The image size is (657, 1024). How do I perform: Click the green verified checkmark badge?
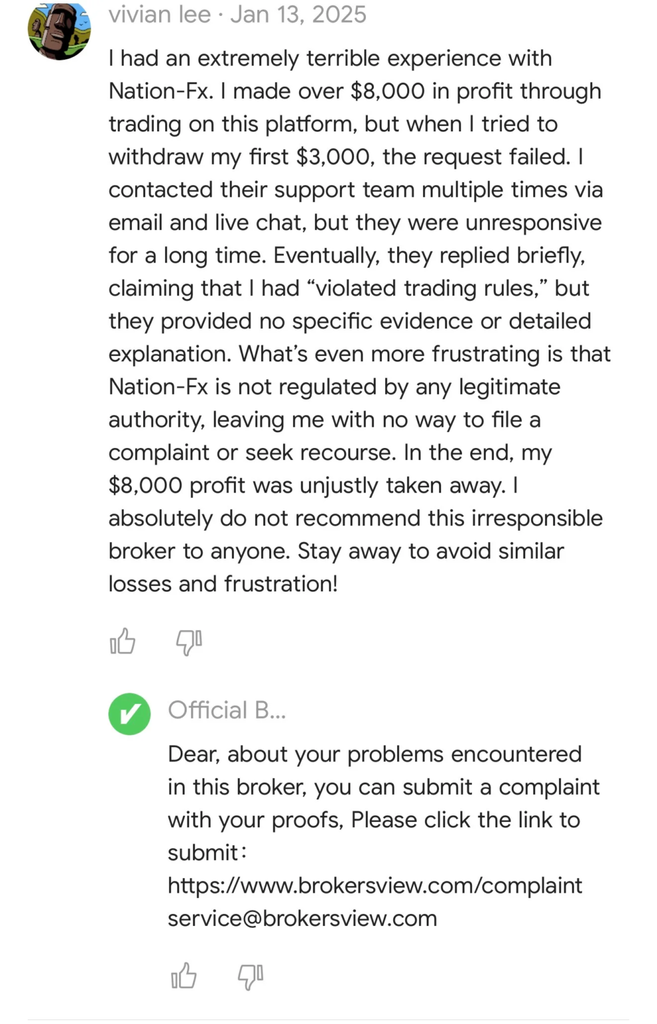[129, 714]
